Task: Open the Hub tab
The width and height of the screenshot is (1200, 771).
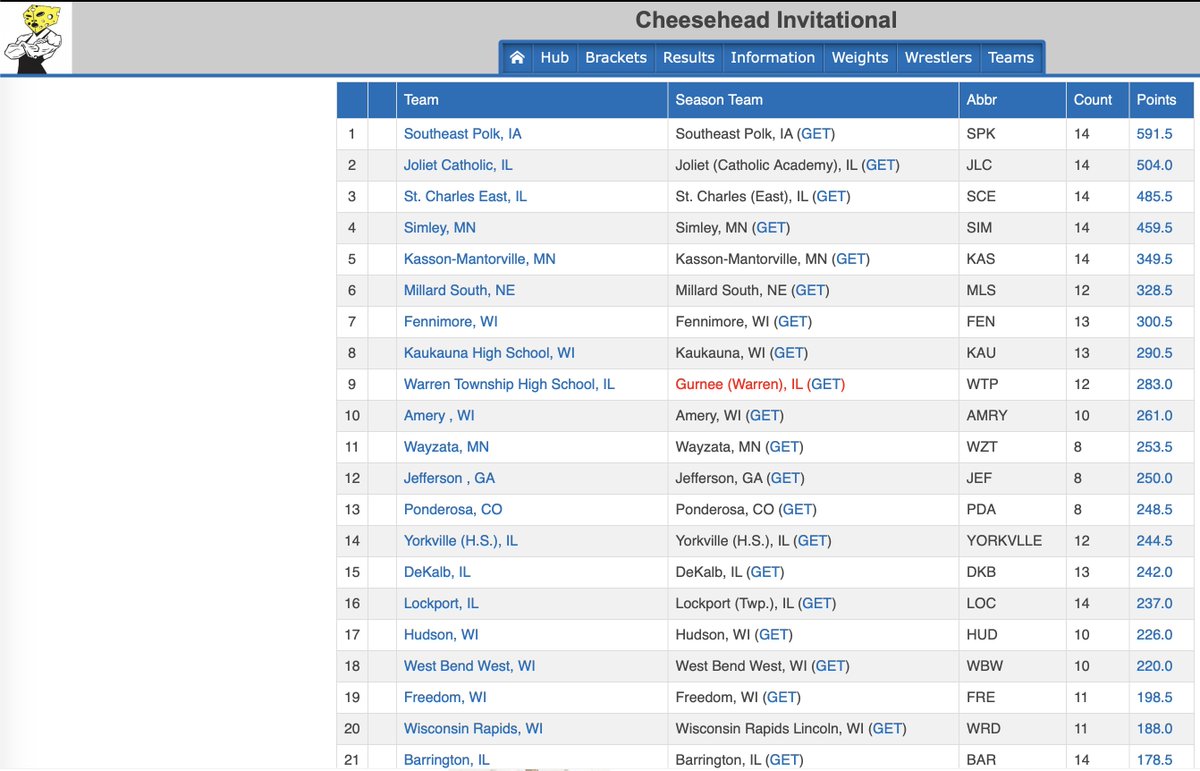Action: pyautogui.click(x=555, y=58)
